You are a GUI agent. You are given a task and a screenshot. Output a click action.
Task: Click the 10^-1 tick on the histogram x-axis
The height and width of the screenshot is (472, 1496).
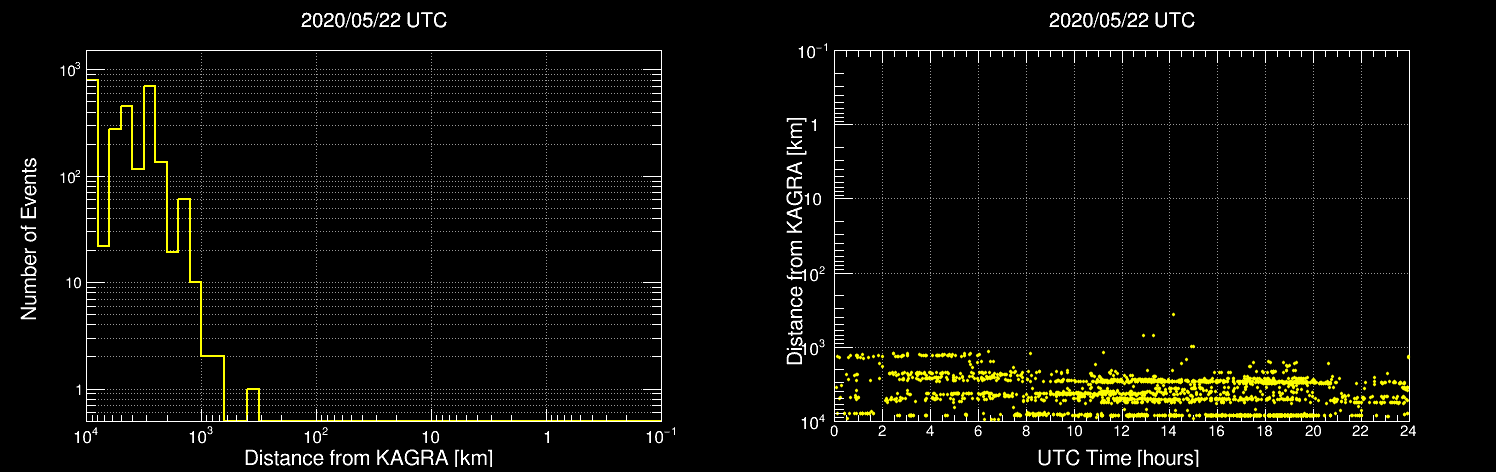click(x=662, y=435)
